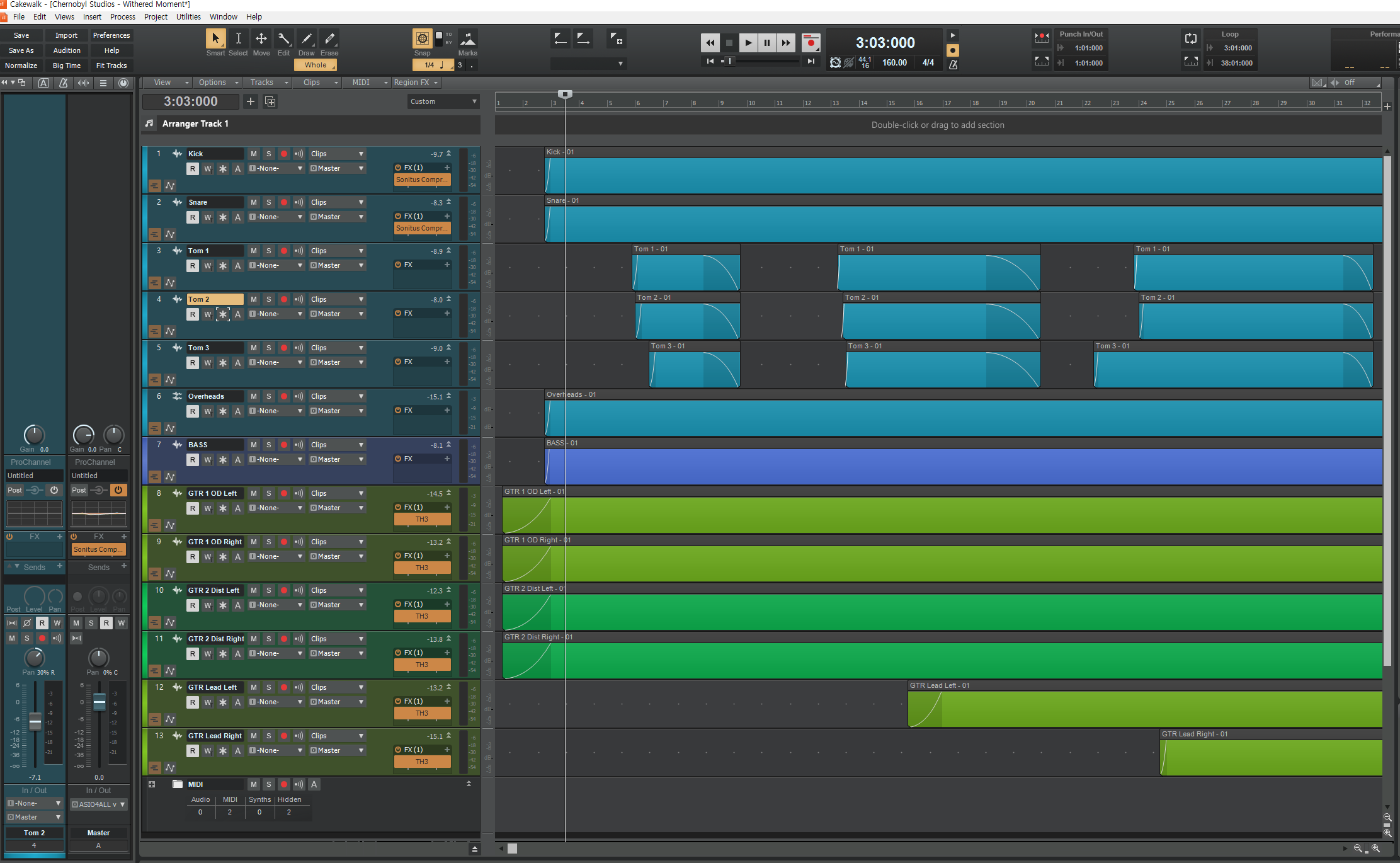
Task: Select the Erase tool
Action: click(x=329, y=39)
